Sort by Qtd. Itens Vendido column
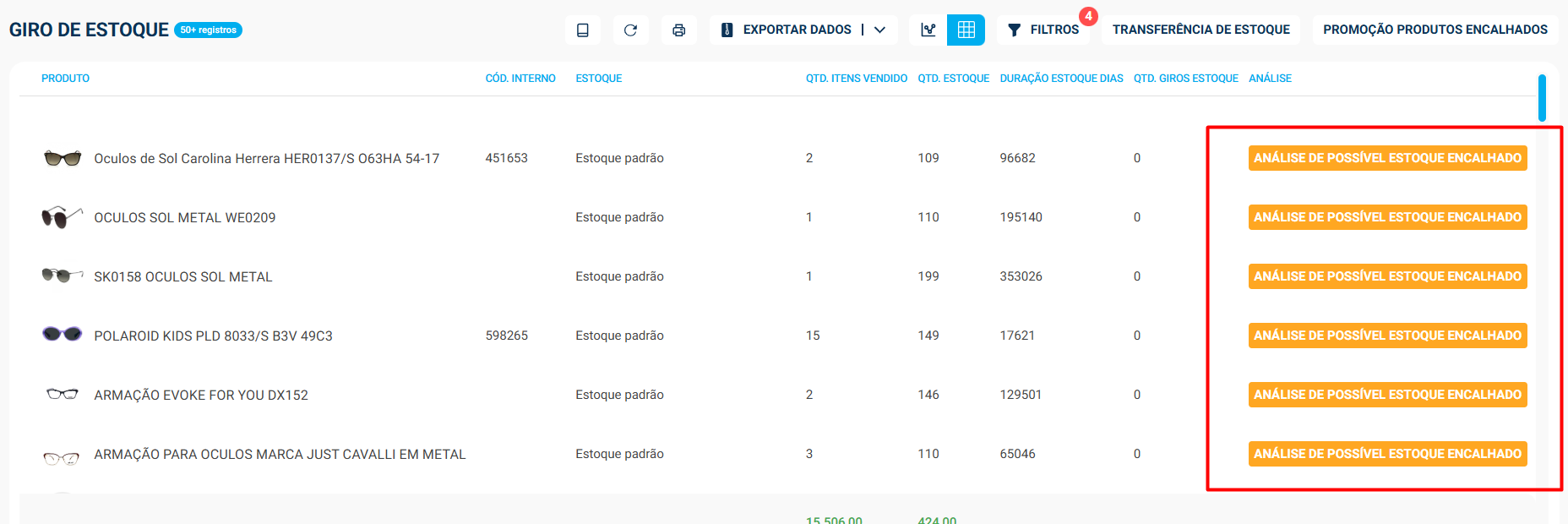This screenshot has width=1568, height=524. click(857, 79)
